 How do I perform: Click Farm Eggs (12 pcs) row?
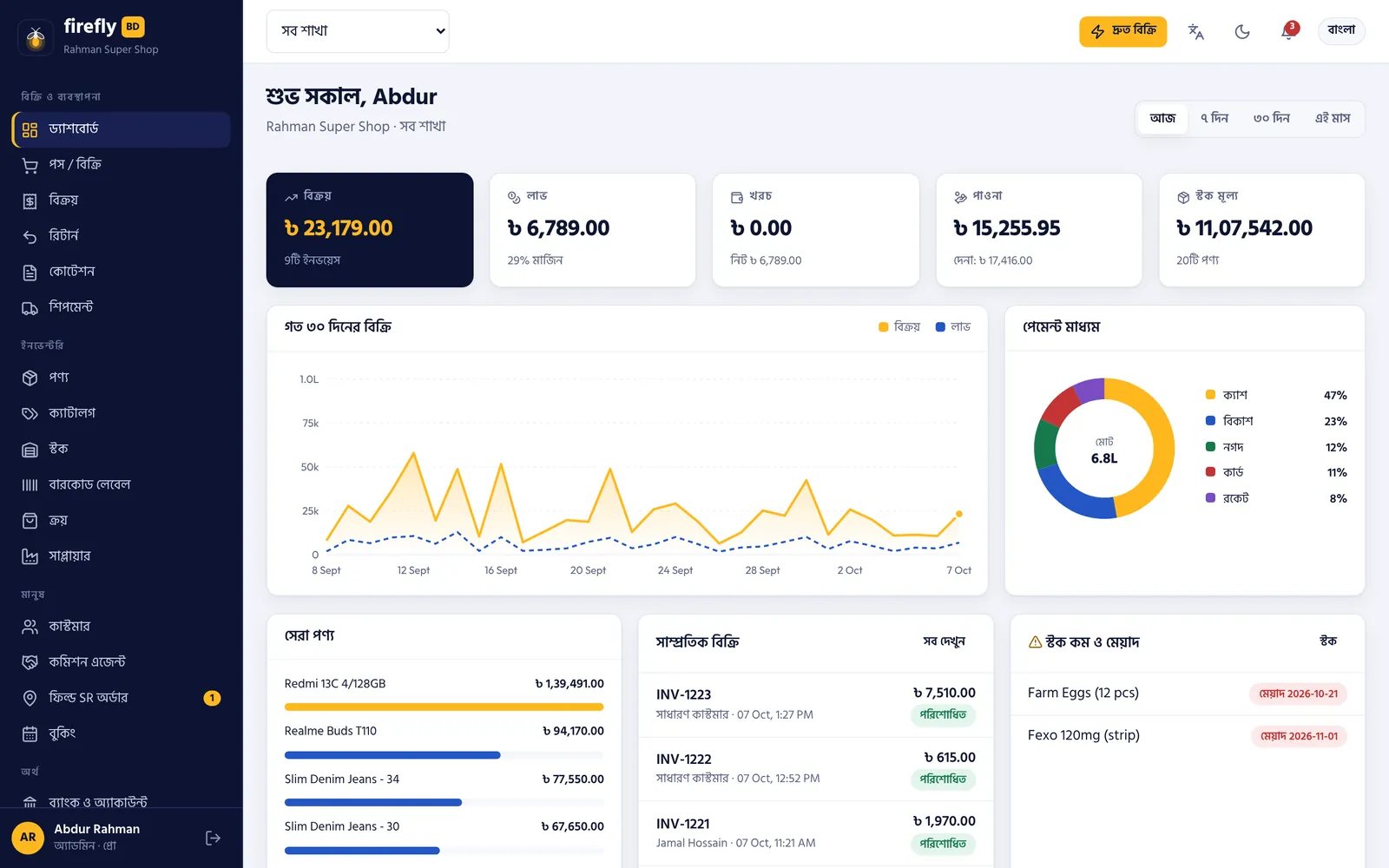click(x=1188, y=694)
